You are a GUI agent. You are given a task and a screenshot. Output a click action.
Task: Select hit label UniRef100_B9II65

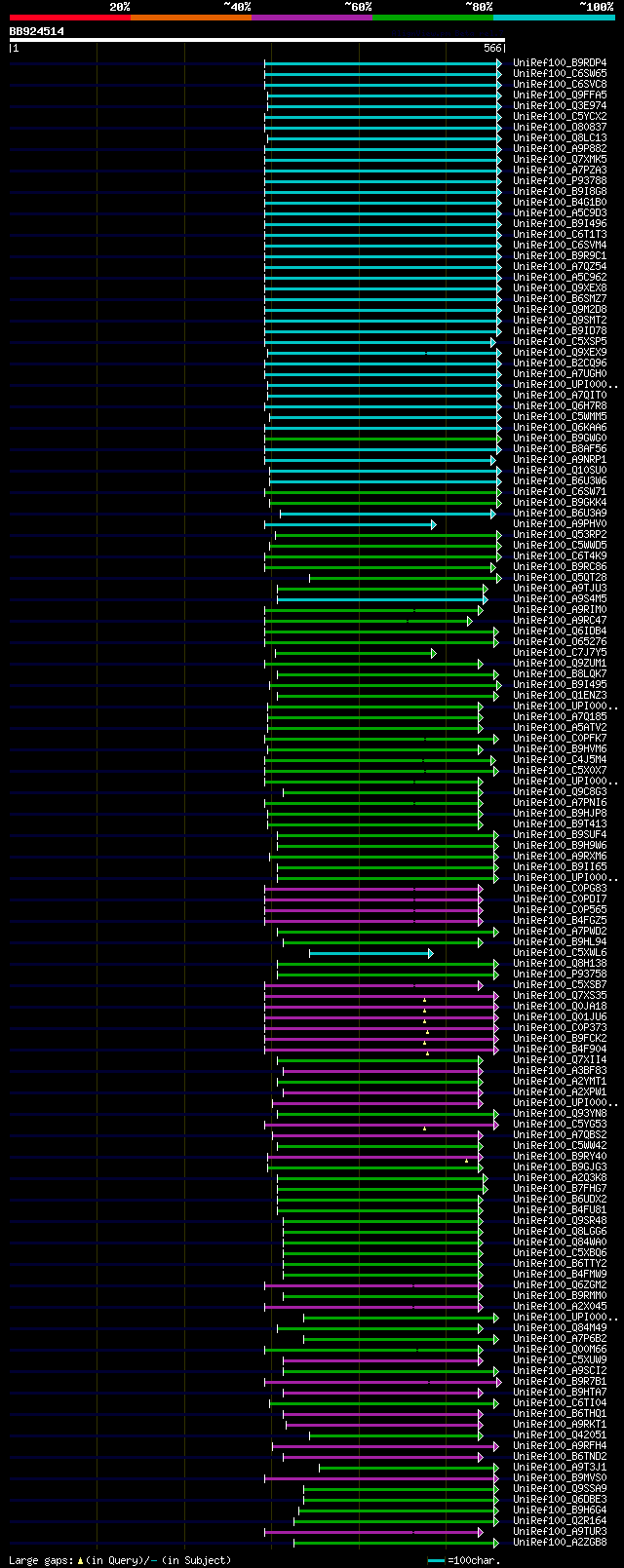(560, 866)
